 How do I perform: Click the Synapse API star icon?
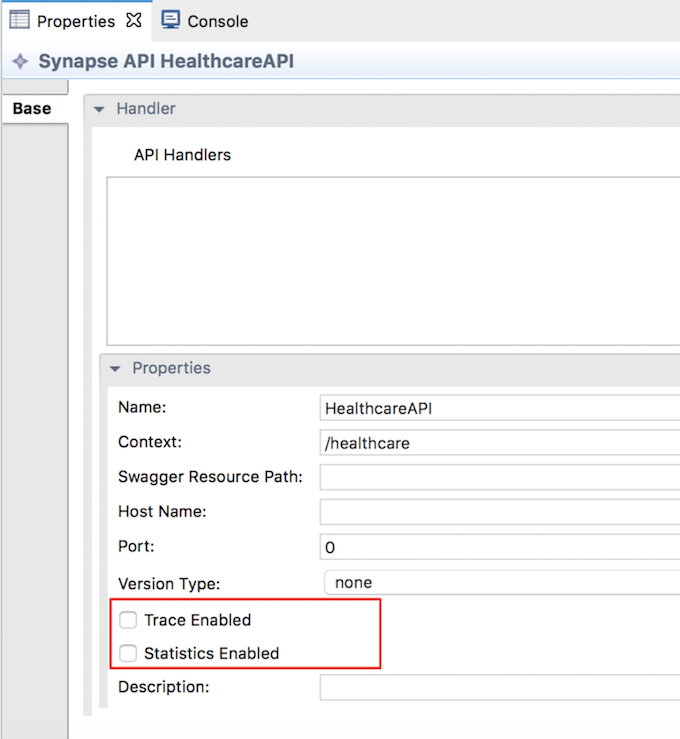coord(20,61)
